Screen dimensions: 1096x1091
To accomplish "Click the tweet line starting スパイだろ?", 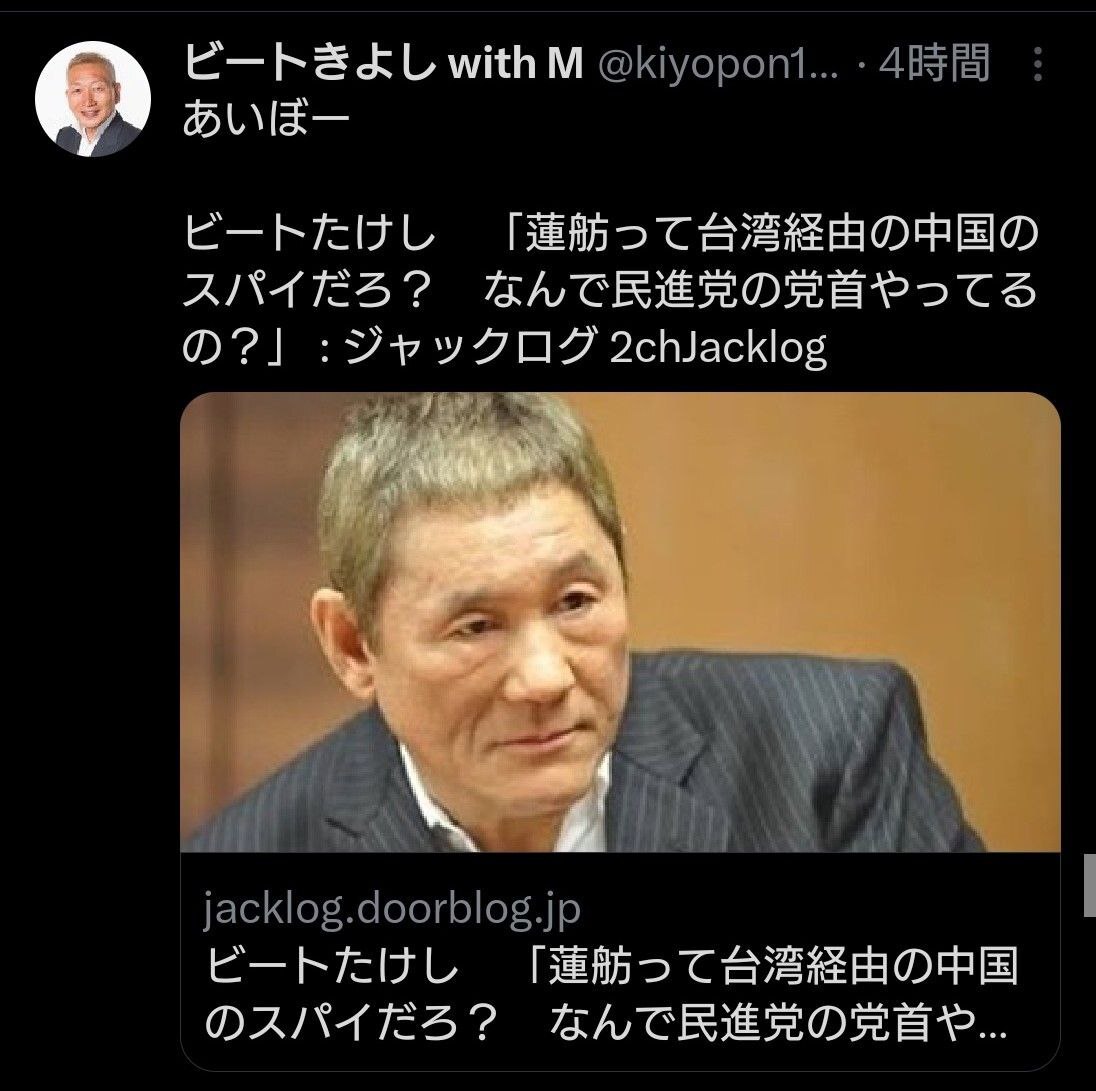I will 610,290.
